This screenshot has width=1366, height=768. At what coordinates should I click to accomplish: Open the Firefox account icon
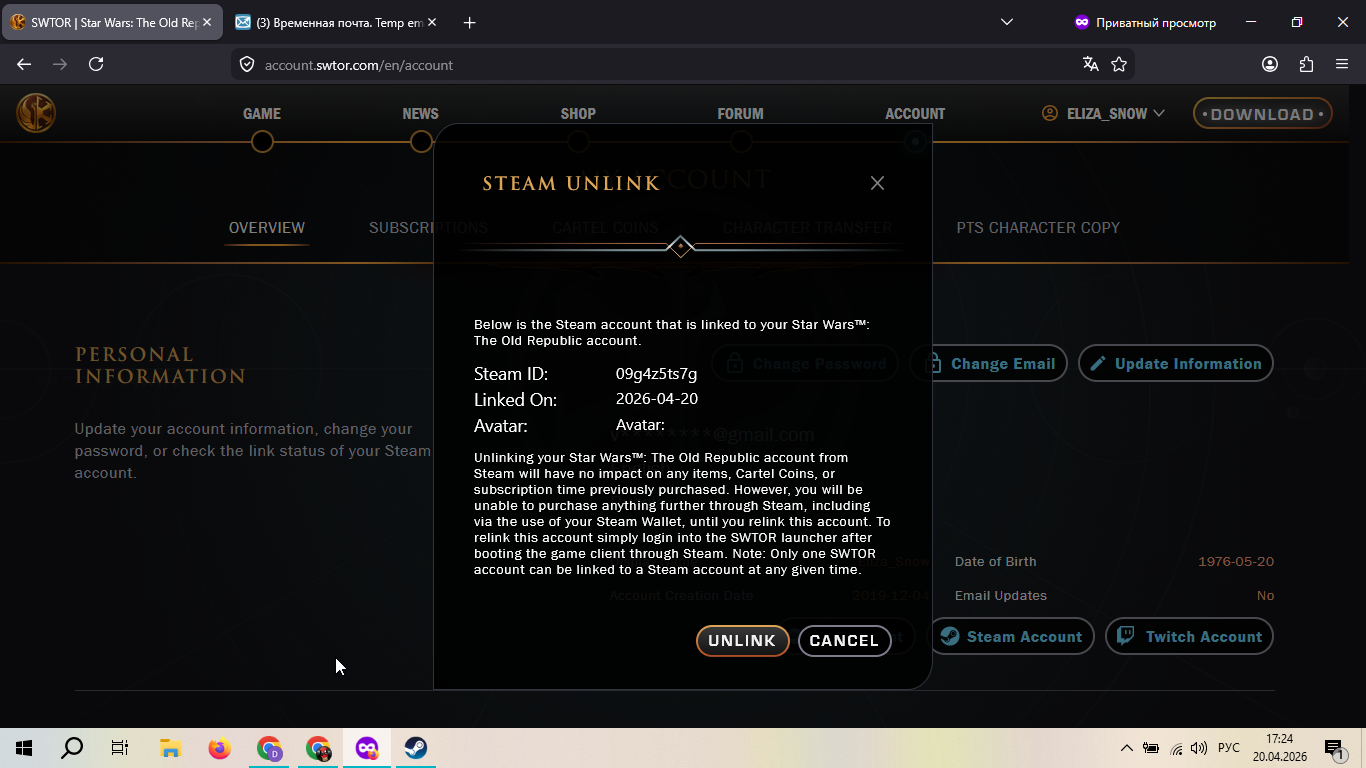(1270, 64)
